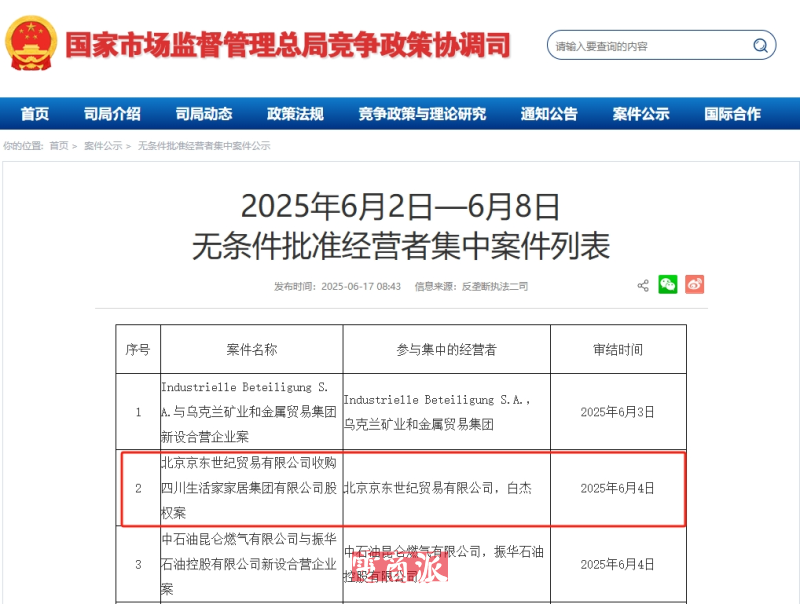Click the 序号 column header

point(138,349)
